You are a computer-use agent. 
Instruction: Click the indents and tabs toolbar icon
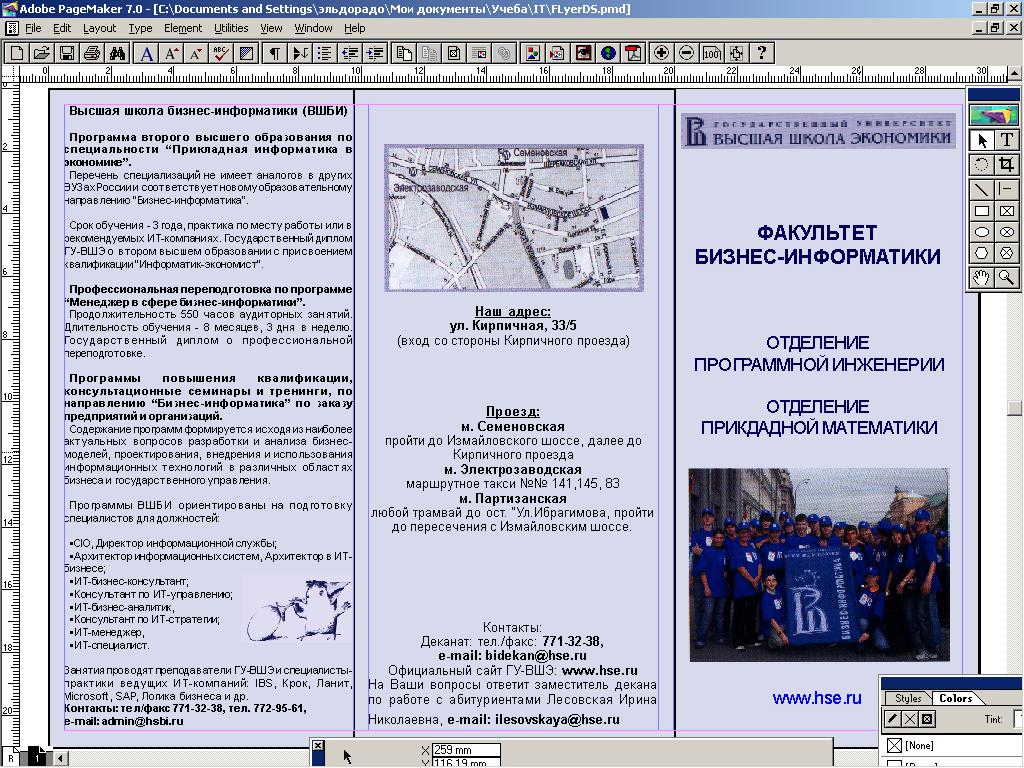point(300,53)
